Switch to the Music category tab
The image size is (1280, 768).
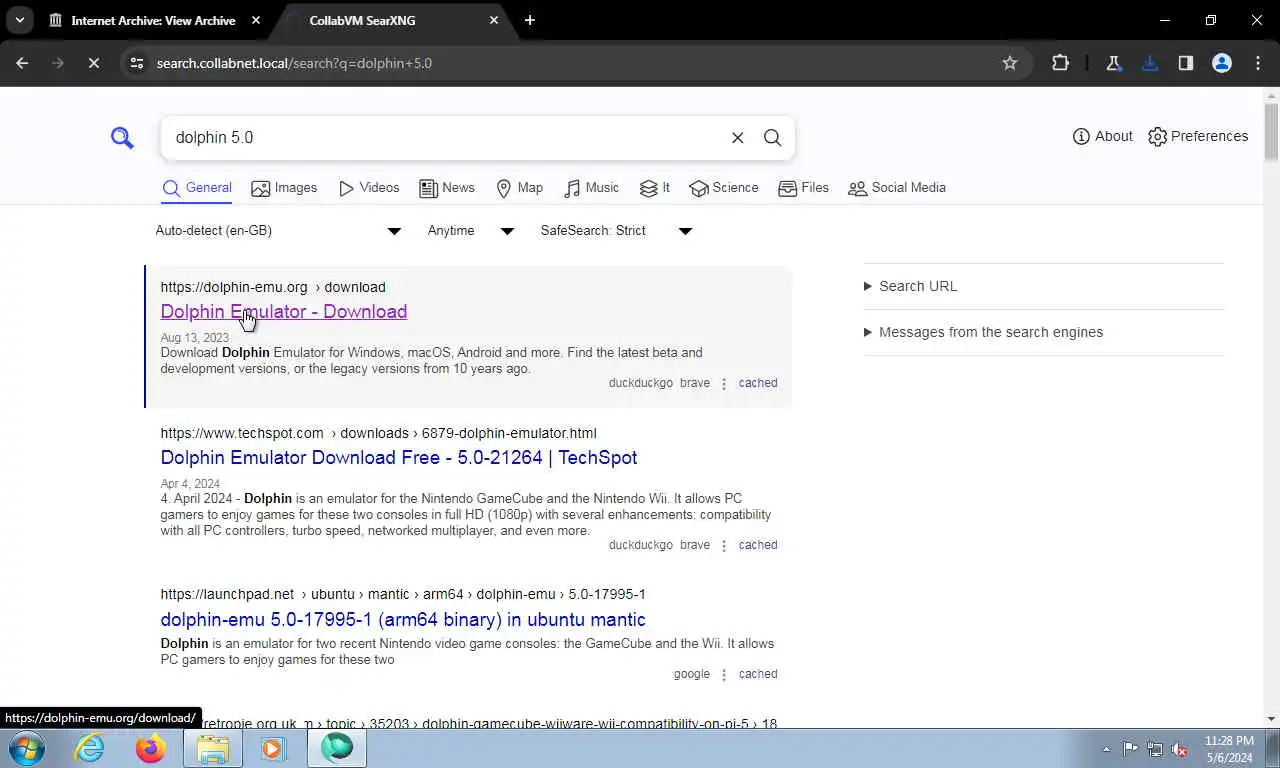point(591,188)
